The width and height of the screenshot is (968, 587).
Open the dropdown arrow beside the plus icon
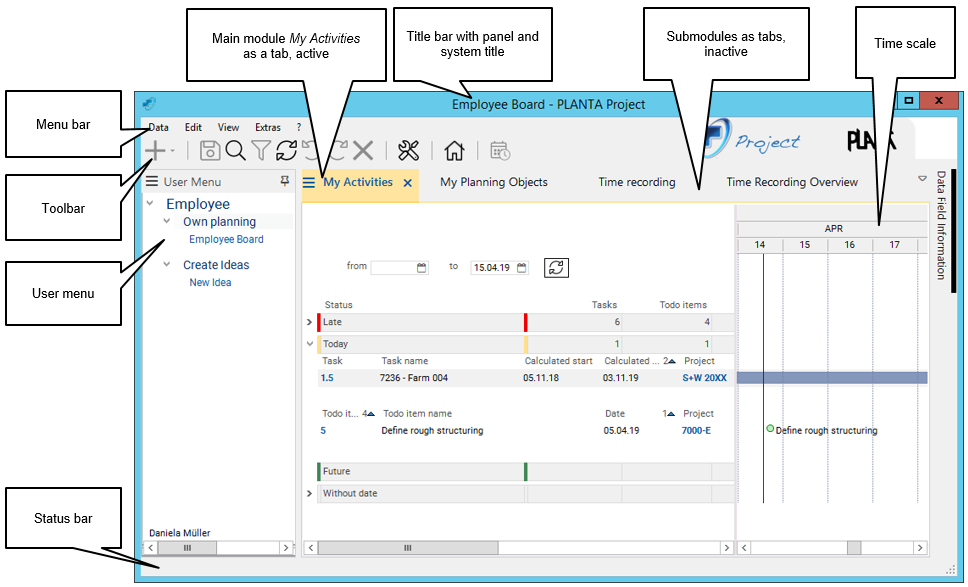[x=173, y=150]
